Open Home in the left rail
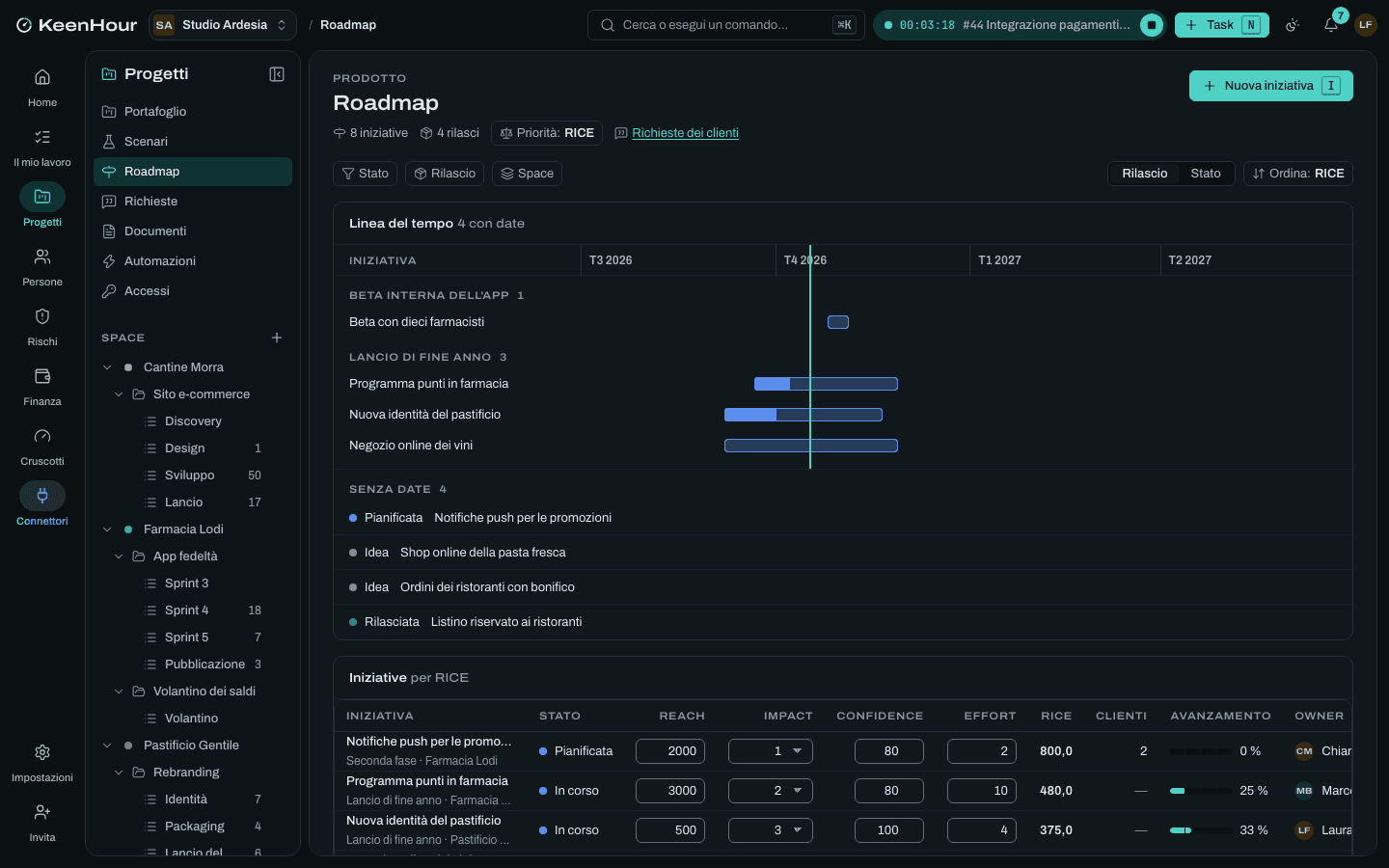This screenshot has height=868, width=1389. (42, 88)
